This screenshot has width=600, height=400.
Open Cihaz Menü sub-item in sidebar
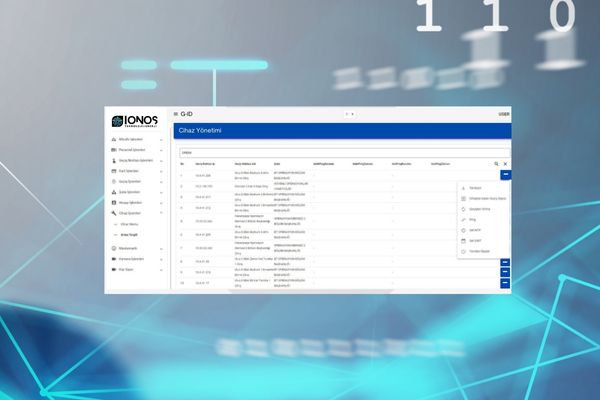(128, 224)
